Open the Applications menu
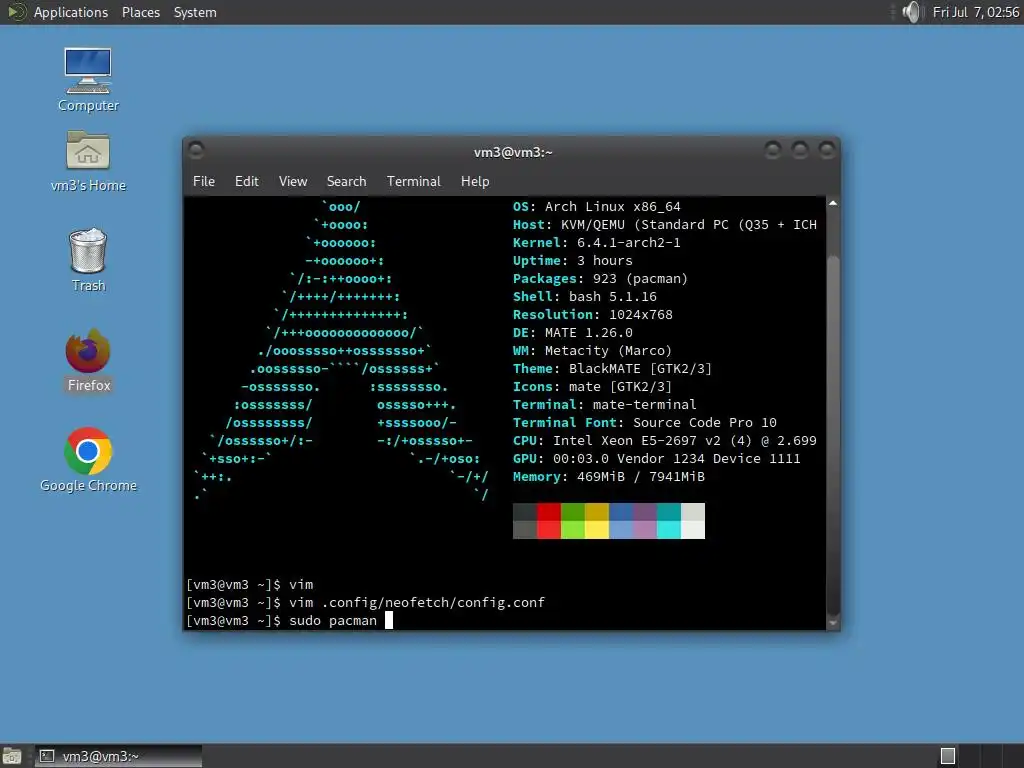 (x=71, y=12)
